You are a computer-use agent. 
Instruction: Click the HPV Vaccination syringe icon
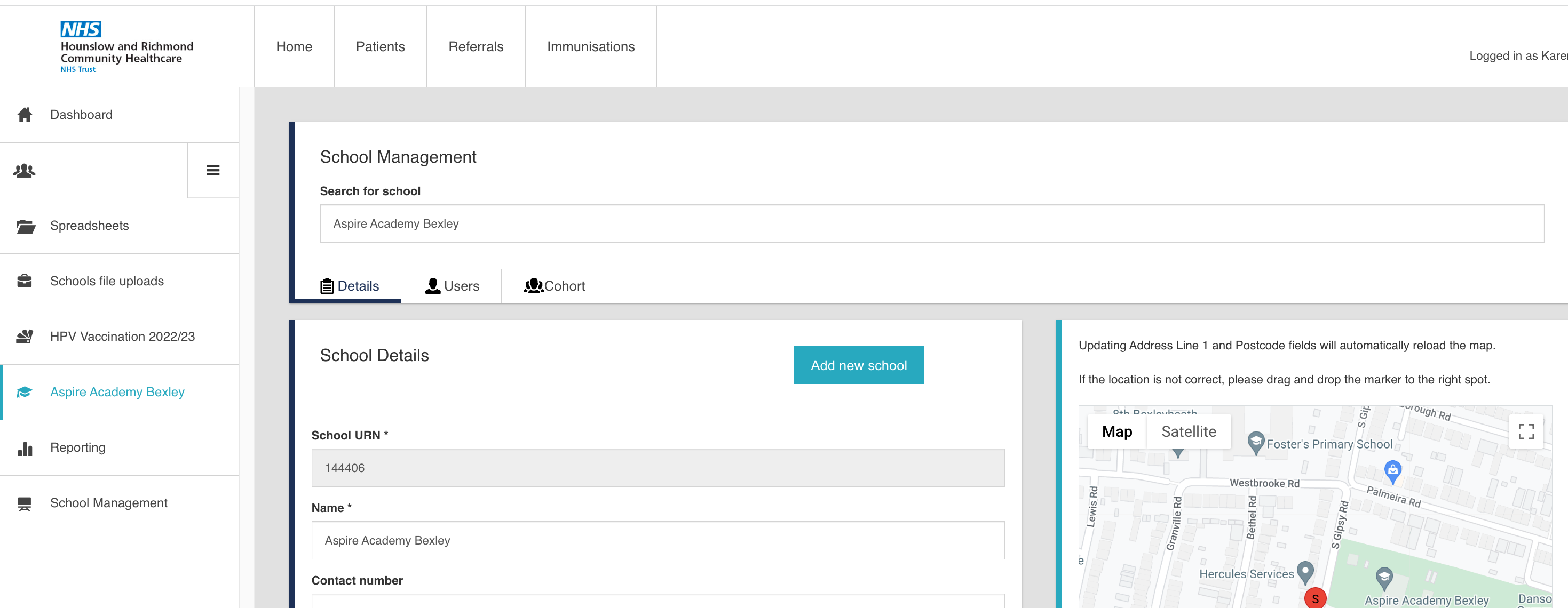click(x=25, y=337)
